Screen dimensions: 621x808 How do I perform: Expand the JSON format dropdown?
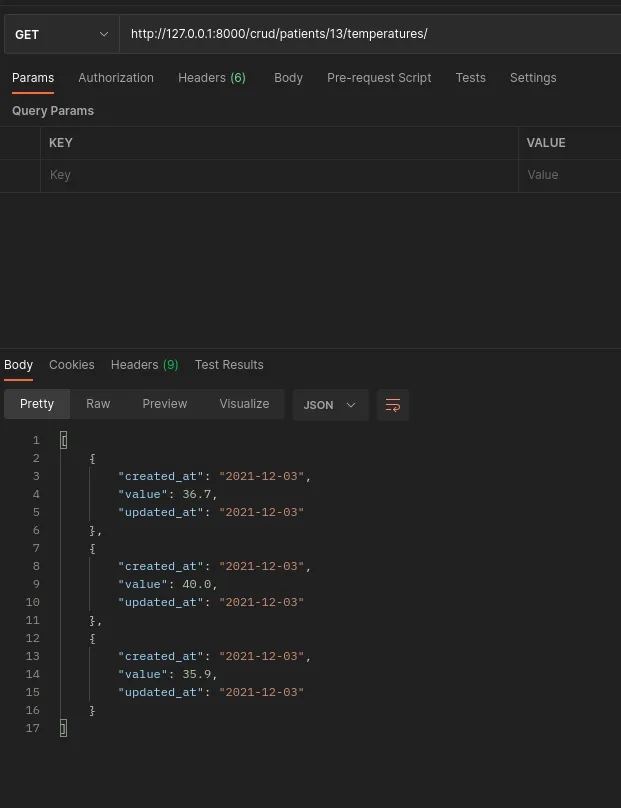(330, 405)
